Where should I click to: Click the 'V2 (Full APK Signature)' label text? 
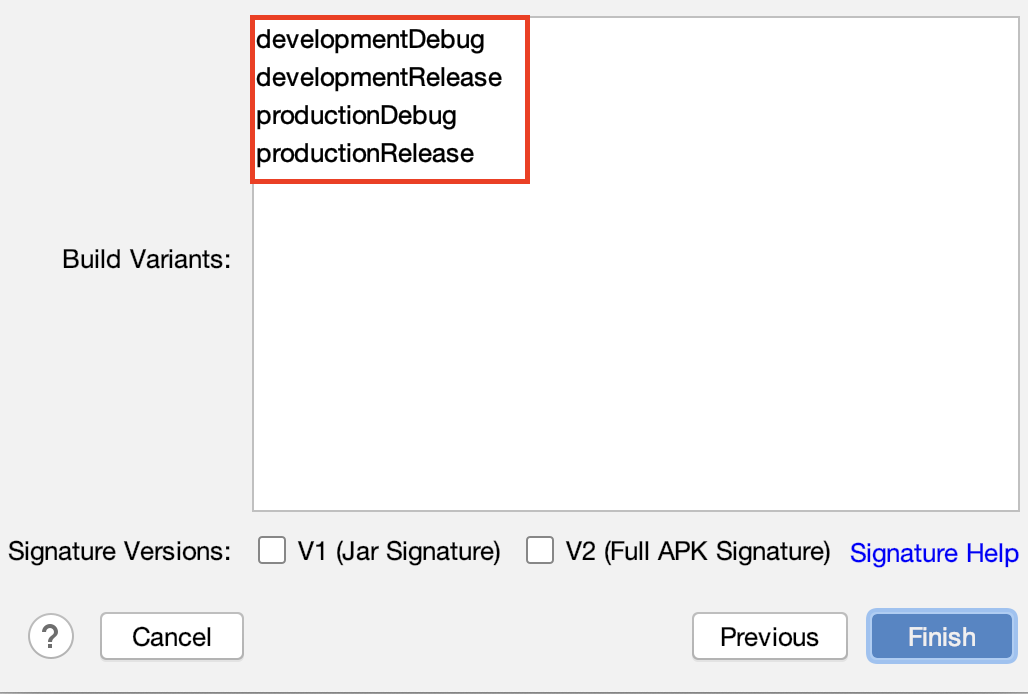pyautogui.click(x=697, y=551)
